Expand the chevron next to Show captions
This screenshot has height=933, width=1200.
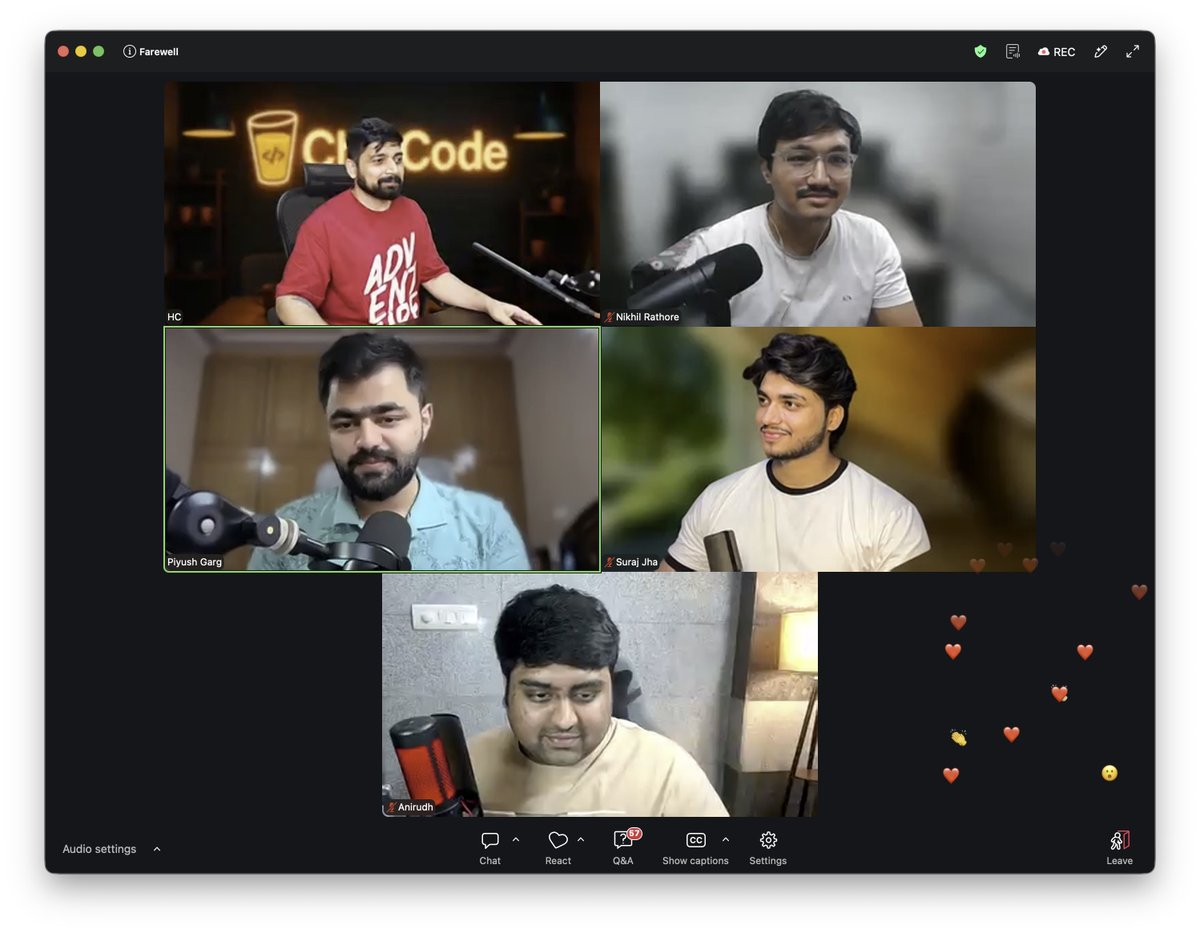726,839
